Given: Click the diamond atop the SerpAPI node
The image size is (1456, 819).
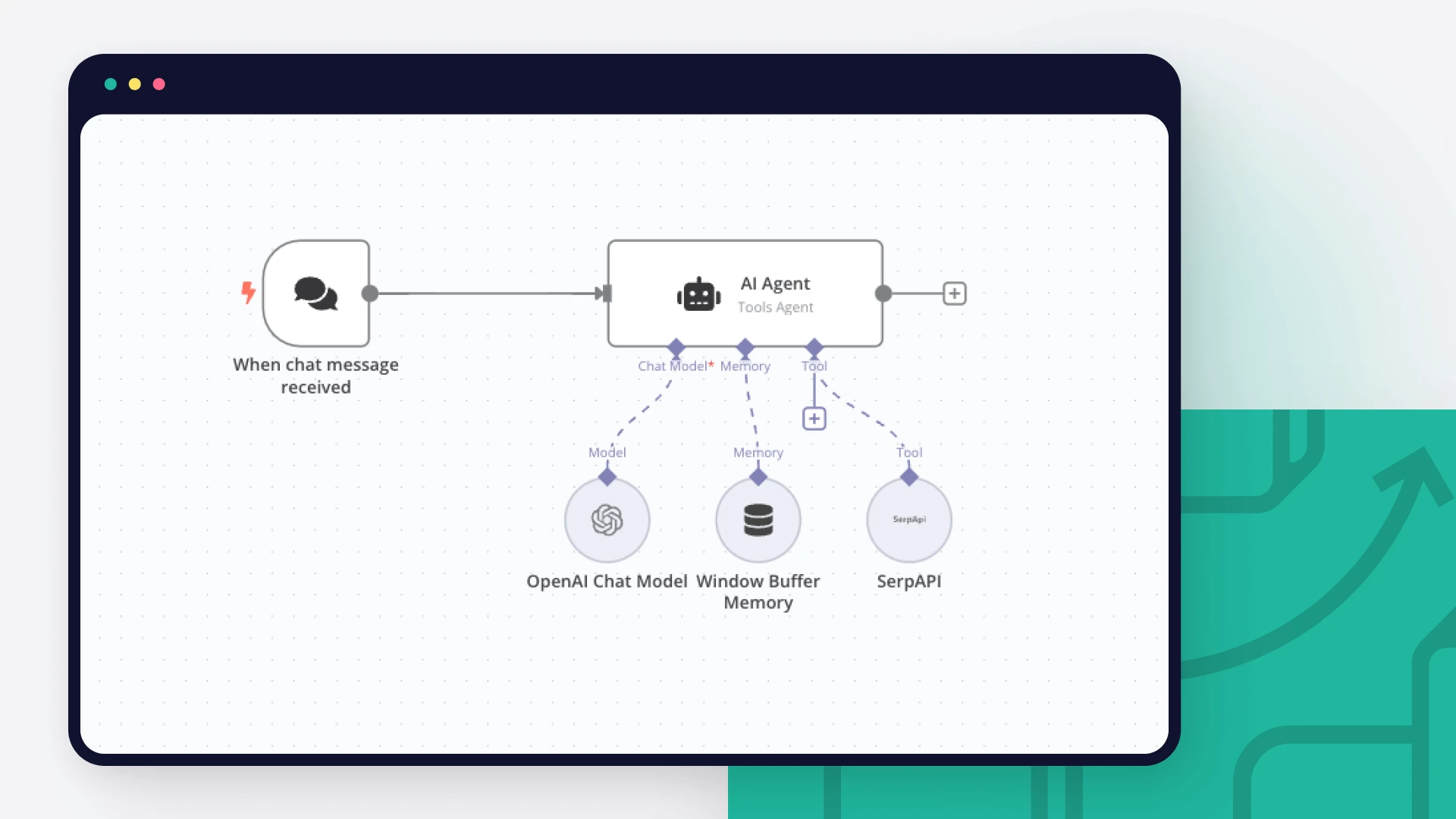Looking at the screenshot, I should 908,477.
